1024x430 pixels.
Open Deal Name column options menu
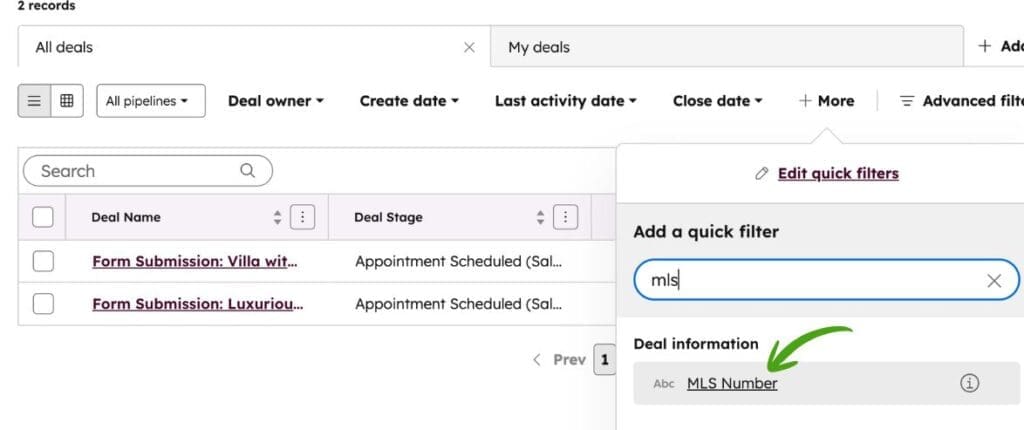(x=303, y=217)
